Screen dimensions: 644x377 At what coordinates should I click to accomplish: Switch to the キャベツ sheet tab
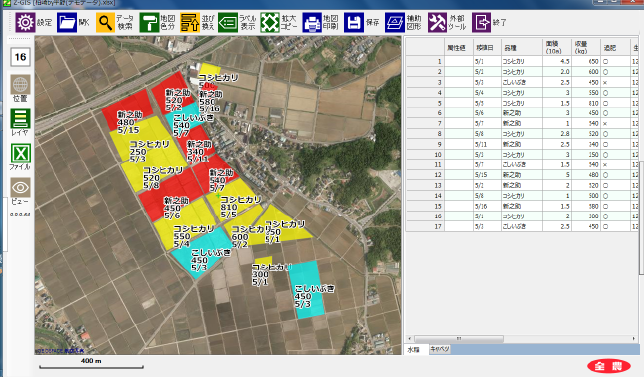[439, 349]
